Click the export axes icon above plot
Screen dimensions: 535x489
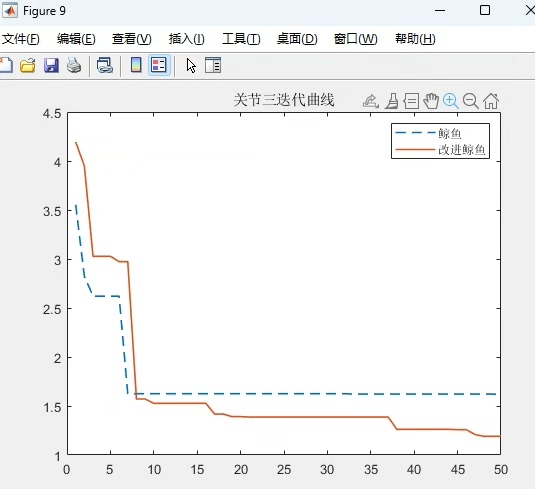(371, 101)
